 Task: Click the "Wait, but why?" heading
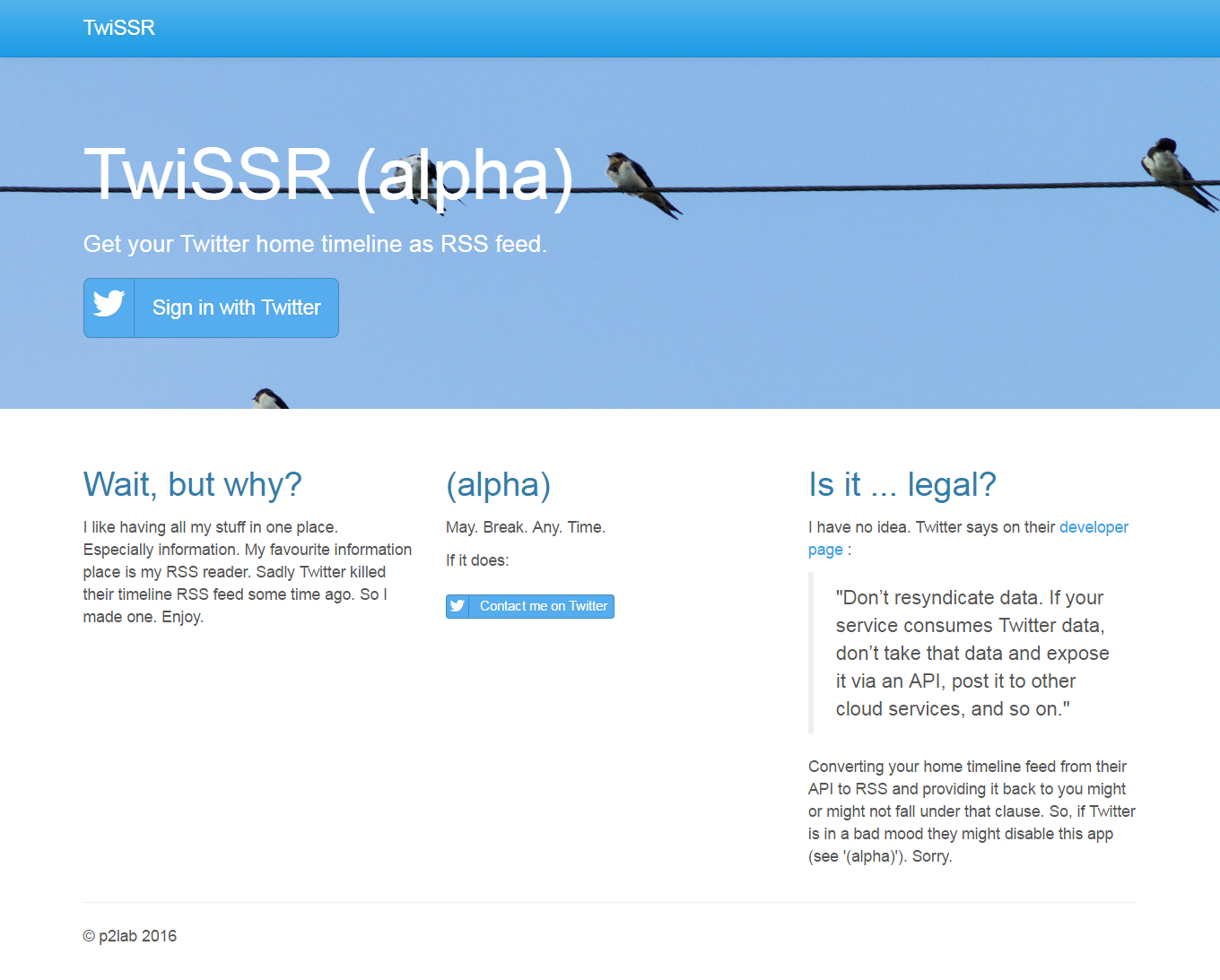193,484
